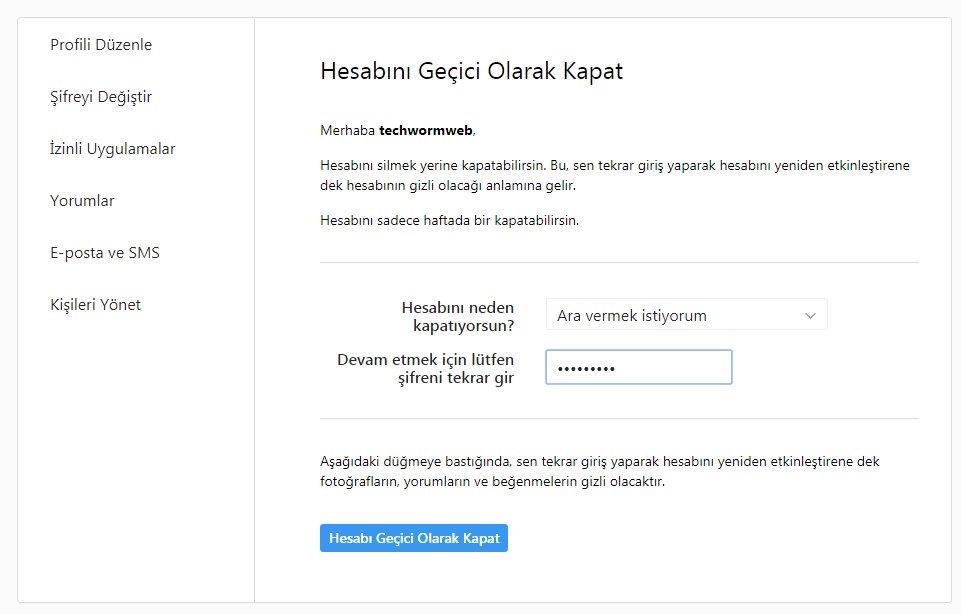Click the divider line above the reason dropdown

[619, 262]
